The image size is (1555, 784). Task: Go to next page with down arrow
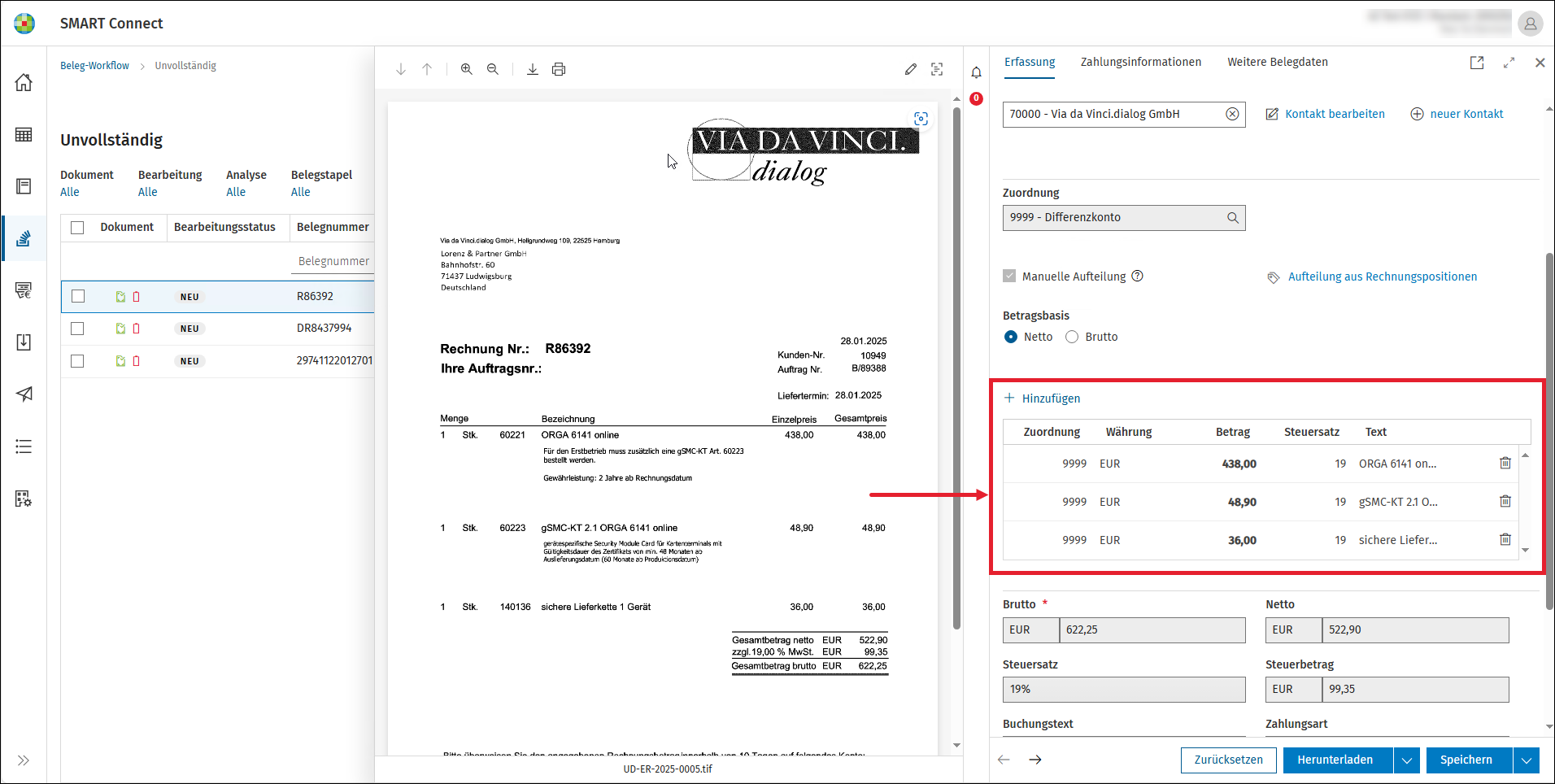coord(401,69)
